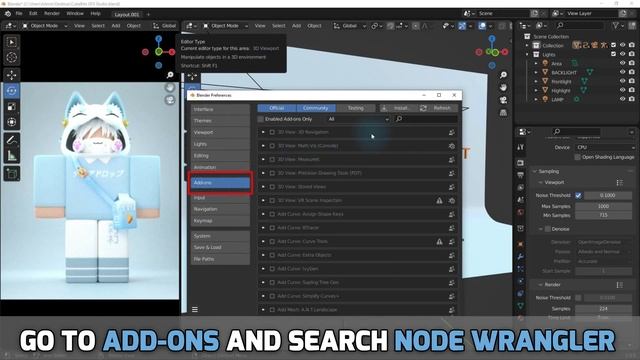Screen dimensions: 640x360
Task: Open Preferences hamburger menu at bottom left
Action: [x=195, y=309]
